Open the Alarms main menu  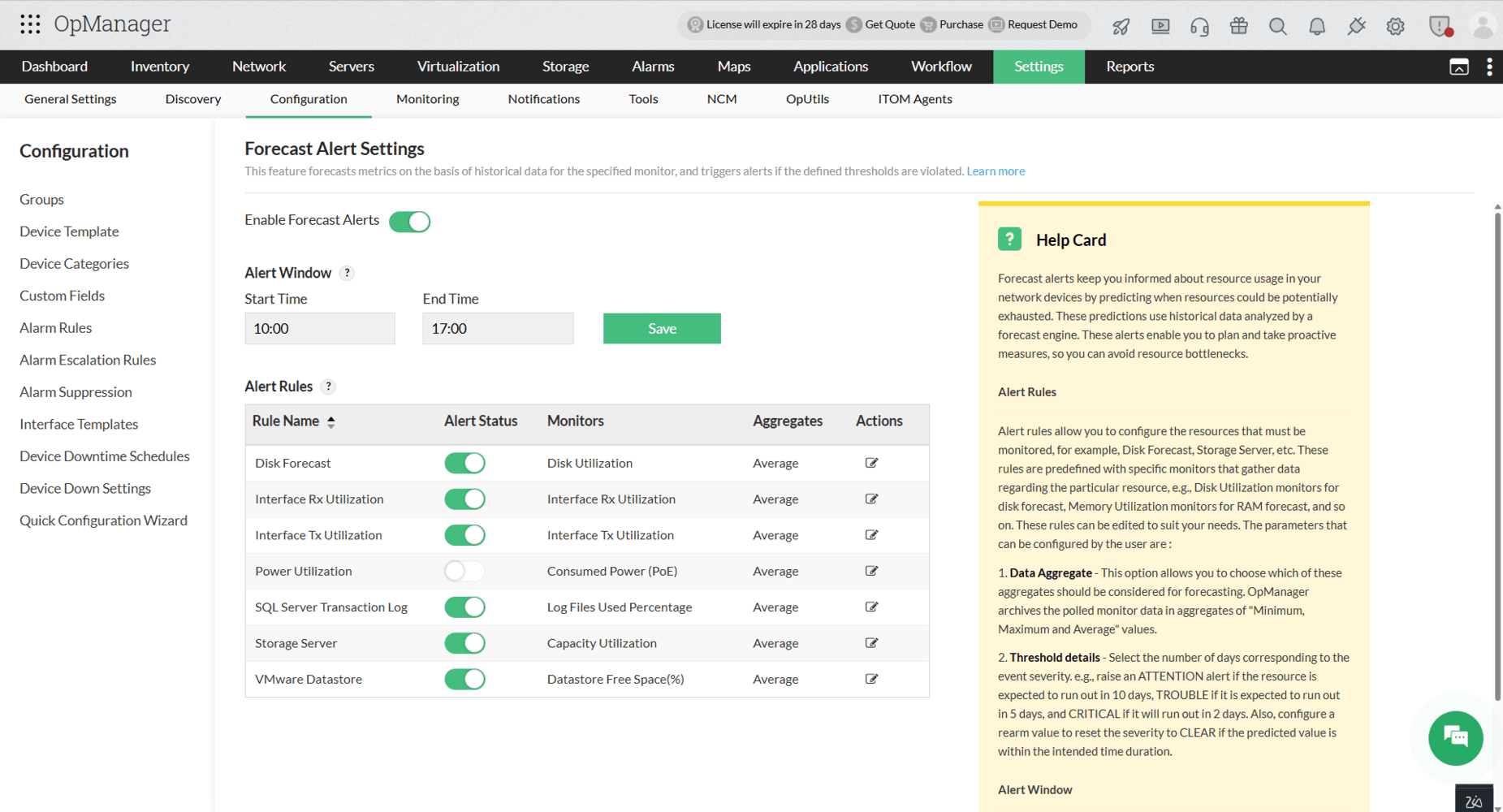(653, 67)
